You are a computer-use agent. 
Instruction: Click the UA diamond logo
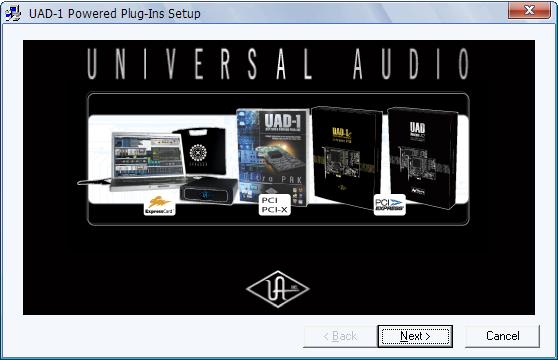tap(278, 289)
